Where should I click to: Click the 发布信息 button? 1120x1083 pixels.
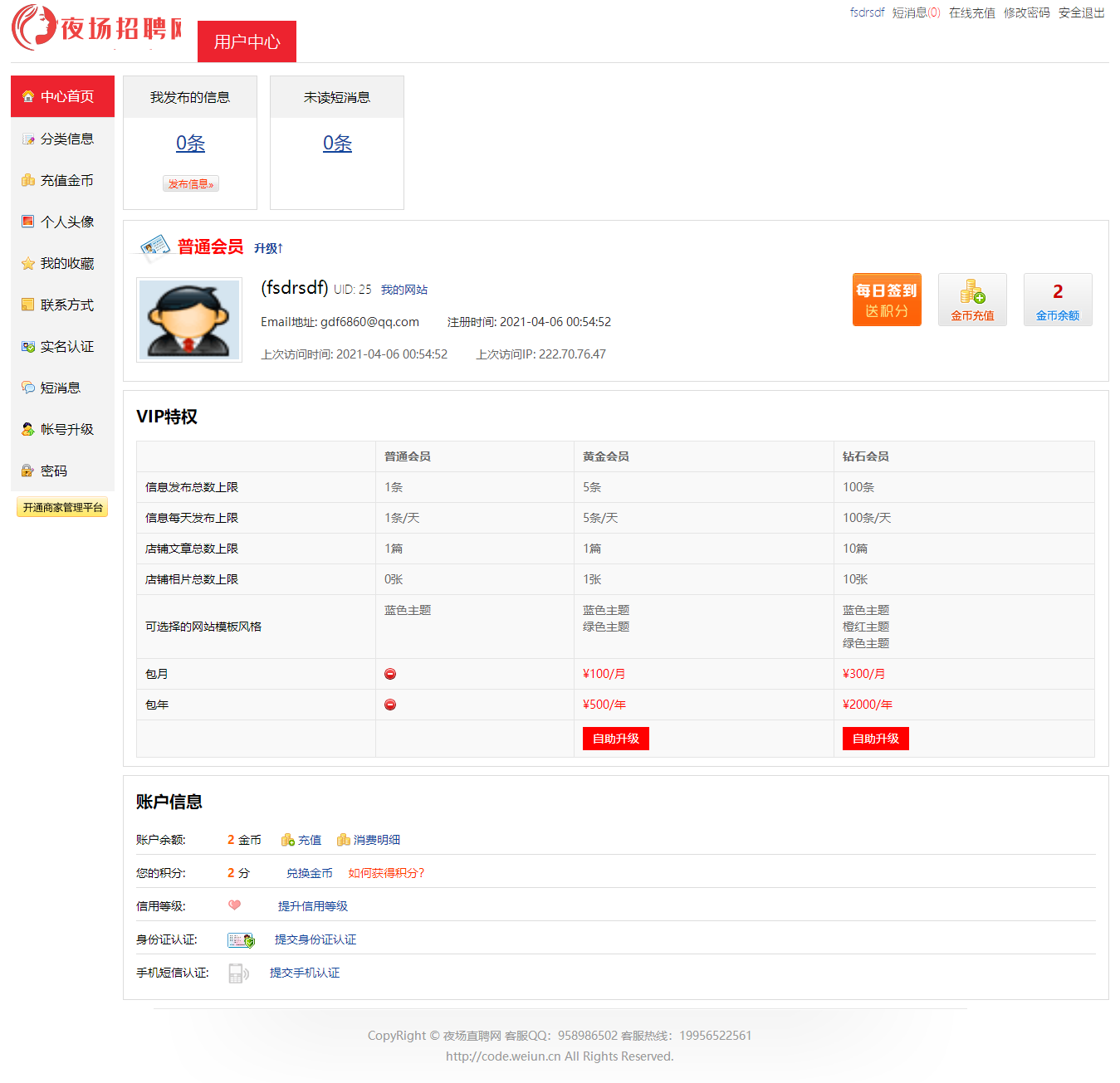(x=190, y=184)
